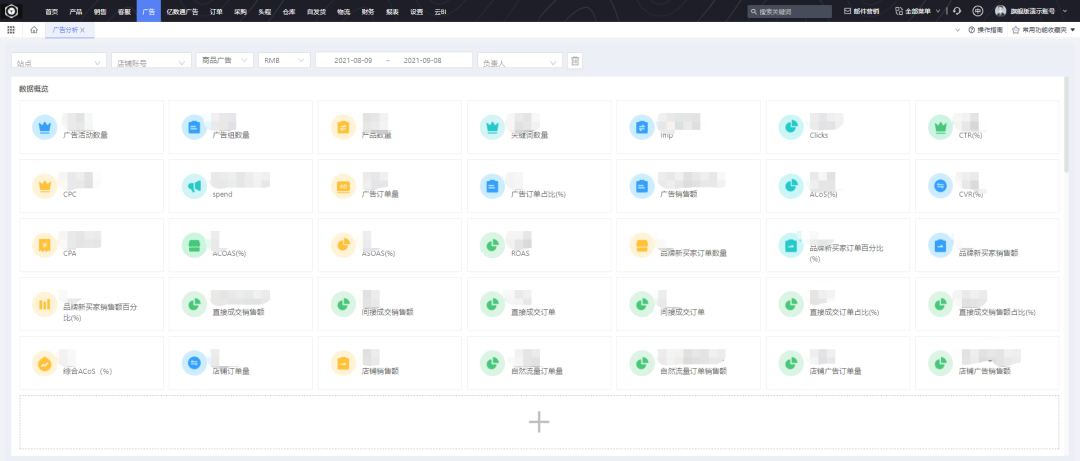
Task: Click the headset support icon in top bar
Action: pyautogui.click(x=957, y=10)
